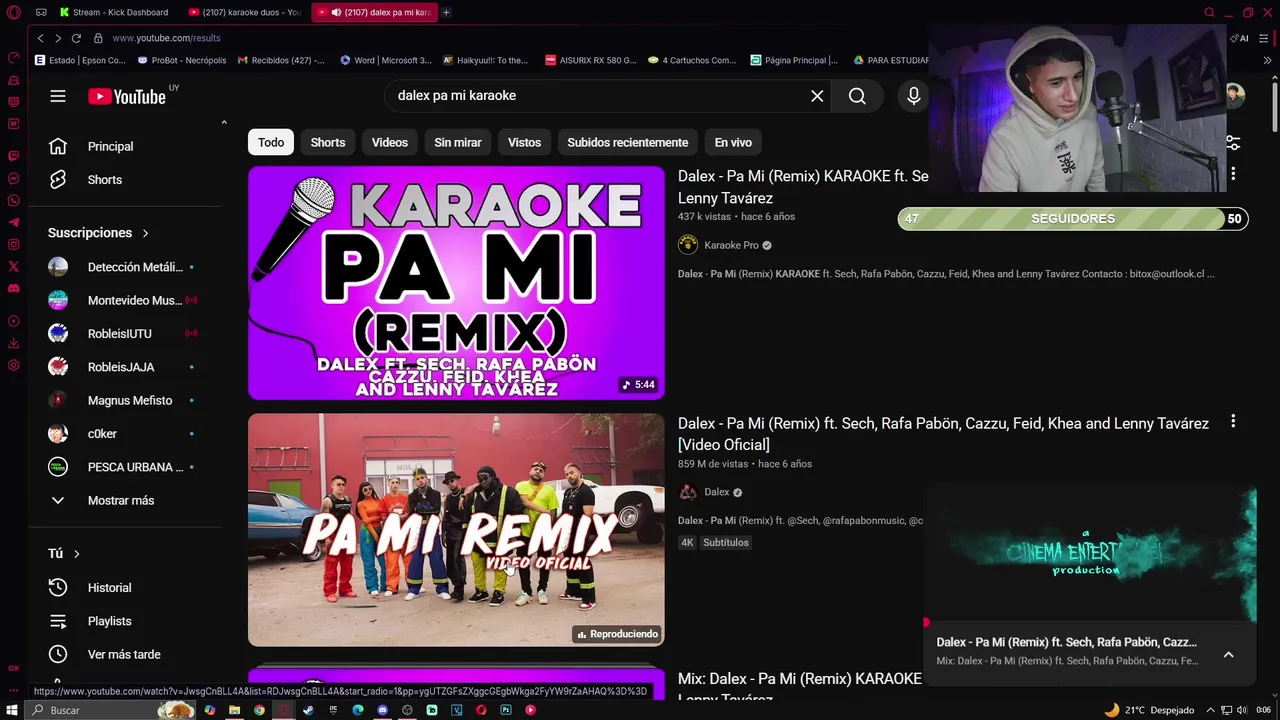Open File Explorer from the taskbar
Screen dimensions: 1280x720
(234, 710)
